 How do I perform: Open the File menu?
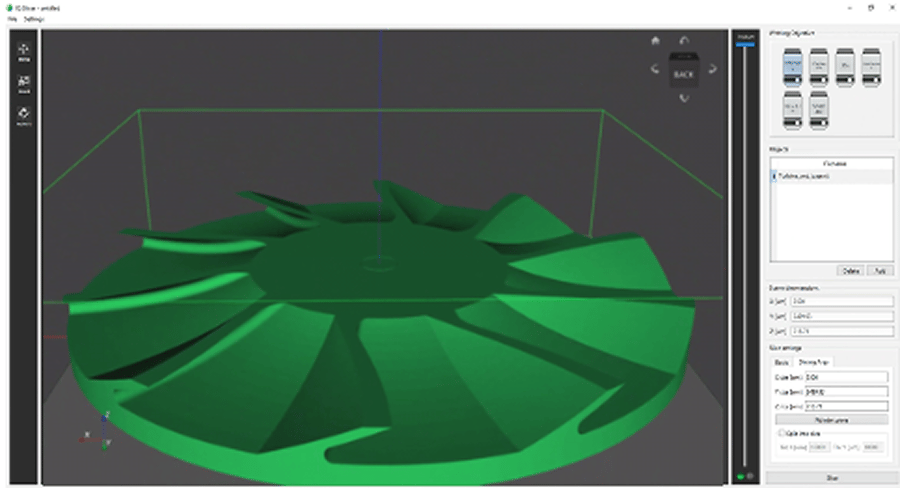(x=12, y=19)
